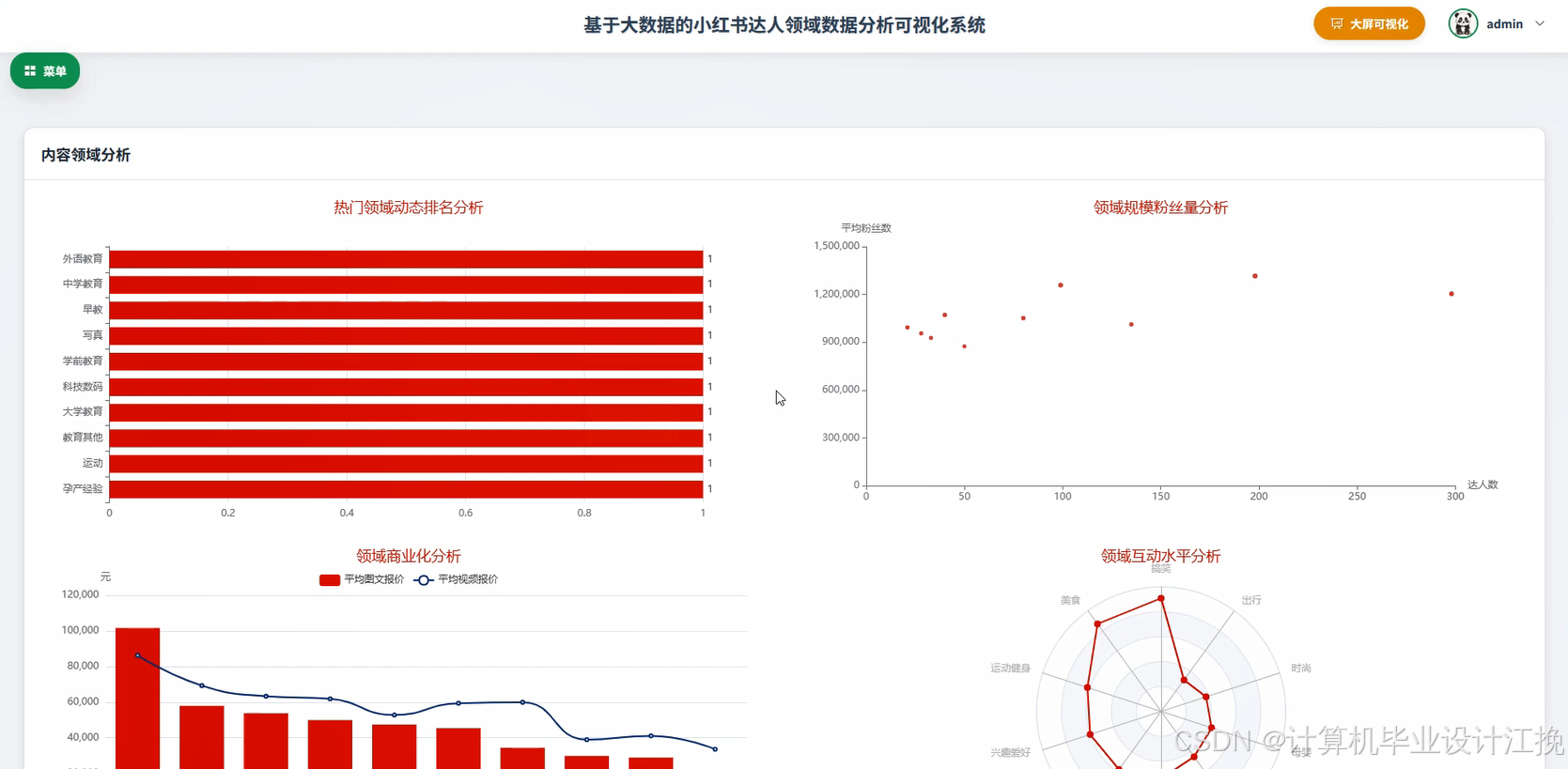Viewport: 1568px width, 769px height.
Task: Click the tallest red bar in 商业化 chart
Action: [x=137, y=698]
